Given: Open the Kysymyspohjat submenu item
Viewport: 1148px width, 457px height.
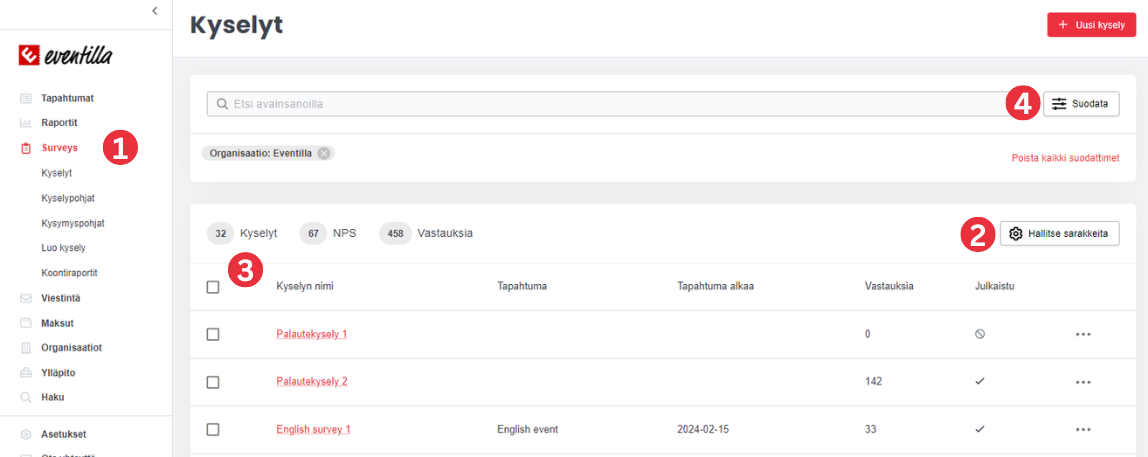Looking at the screenshot, I should coord(73,223).
